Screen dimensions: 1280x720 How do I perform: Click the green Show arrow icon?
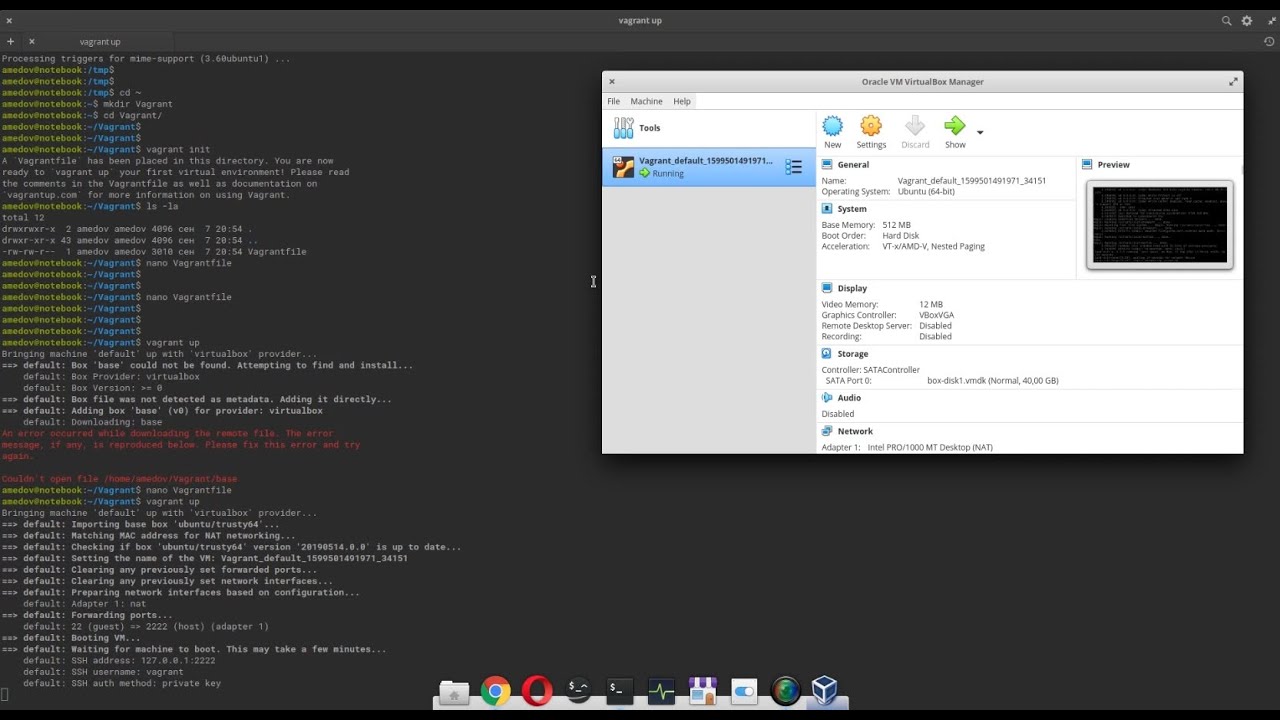[x=955, y=126]
